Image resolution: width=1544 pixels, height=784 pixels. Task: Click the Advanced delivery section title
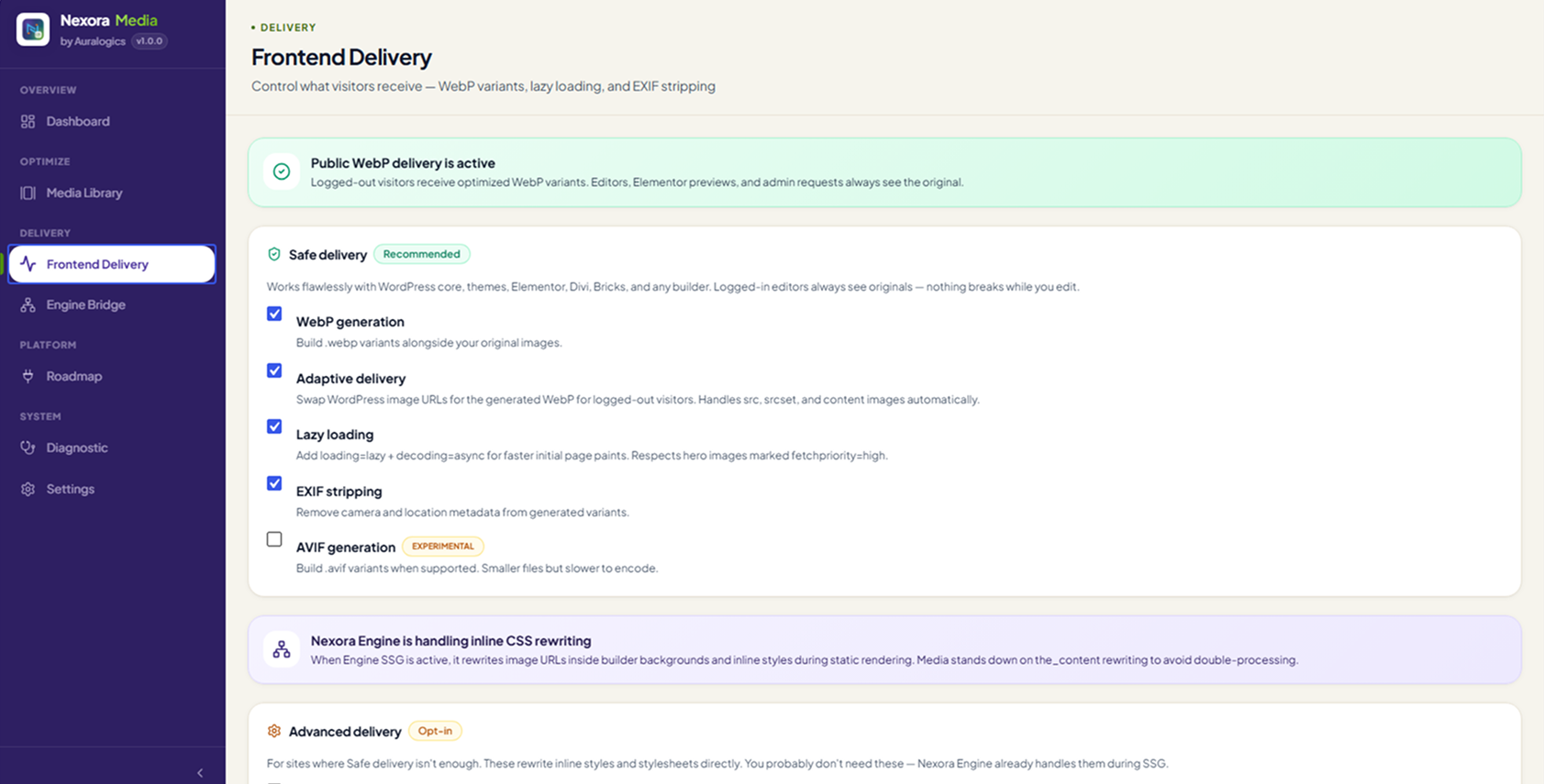[x=345, y=732]
